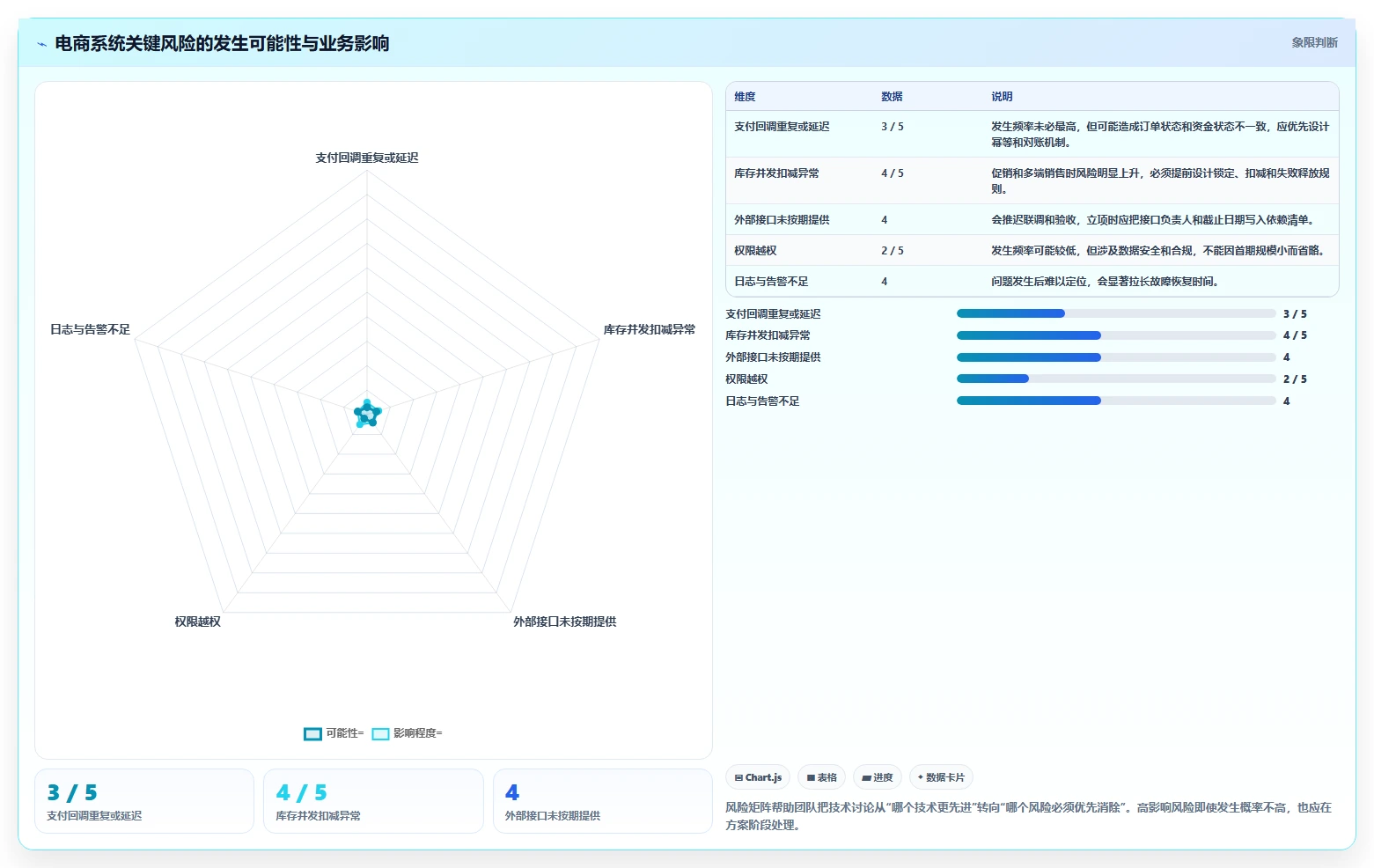
Task: Click the 权限越权 progress bar
Action: coord(1115,379)
